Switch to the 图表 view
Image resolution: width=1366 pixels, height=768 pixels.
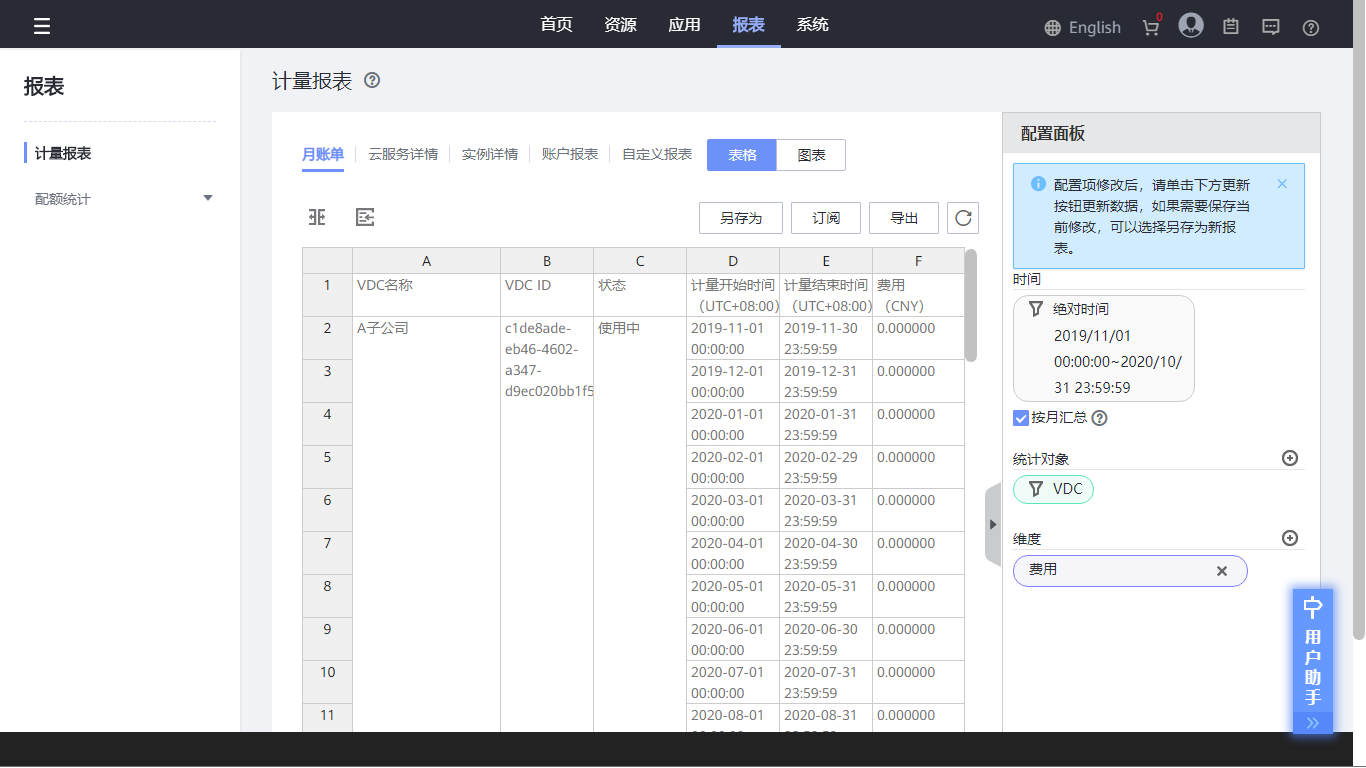[811, 155]
